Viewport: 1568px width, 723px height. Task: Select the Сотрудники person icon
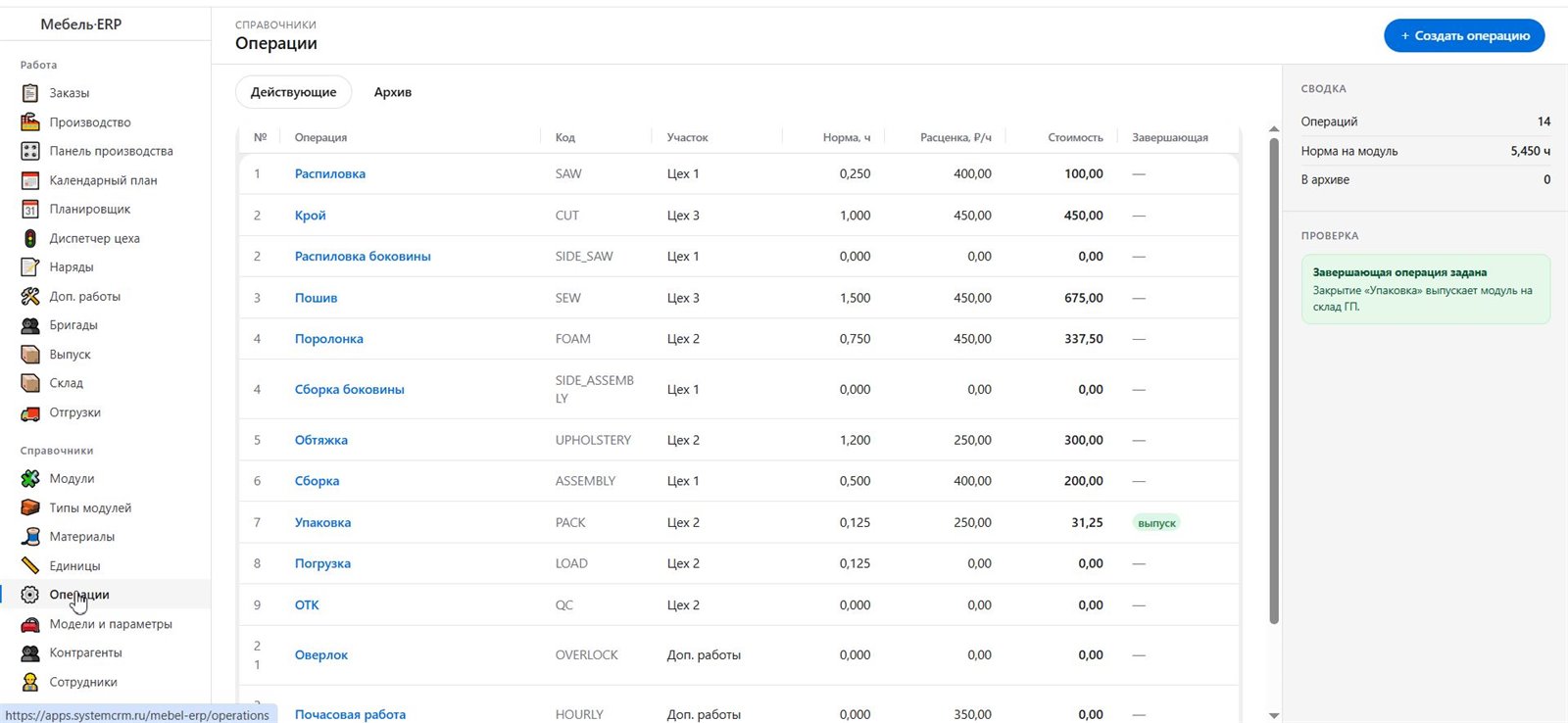[x=30, y=682]
